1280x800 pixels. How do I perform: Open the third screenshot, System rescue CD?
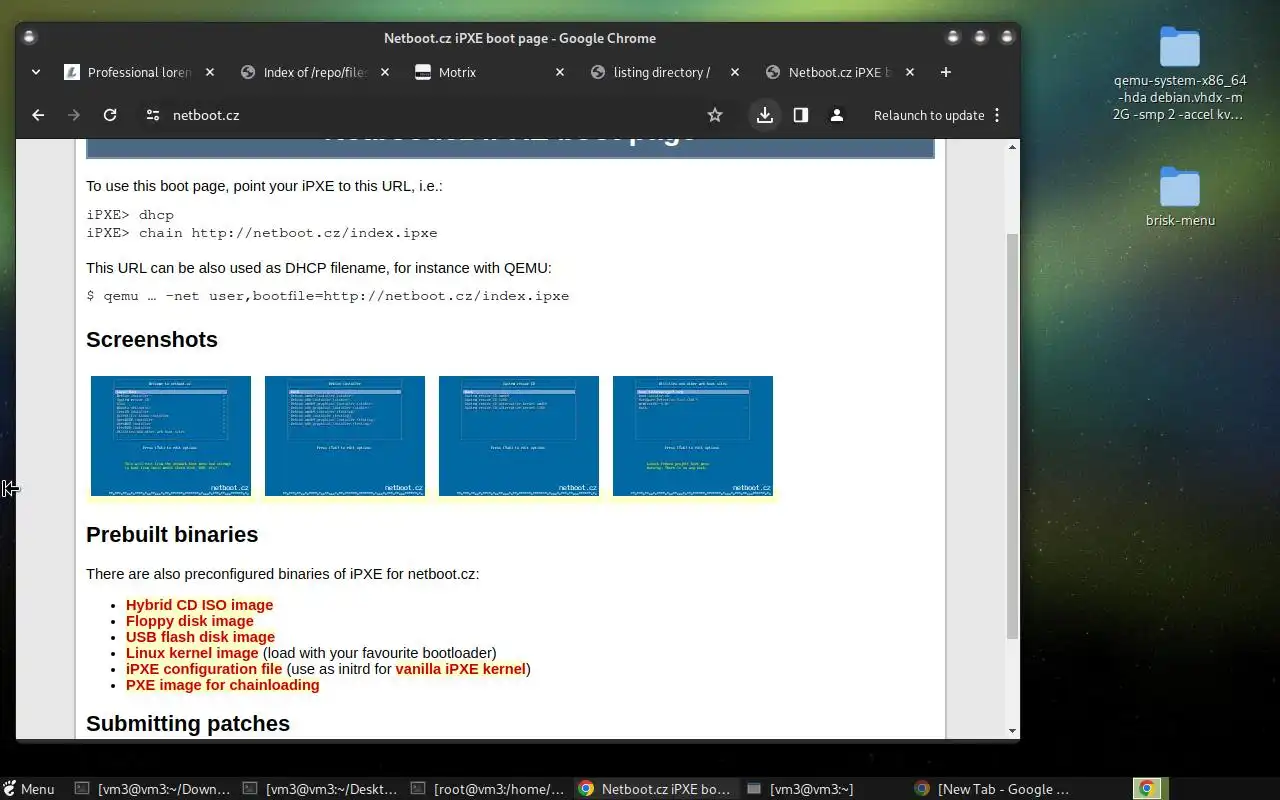click(x=519, y=436)
